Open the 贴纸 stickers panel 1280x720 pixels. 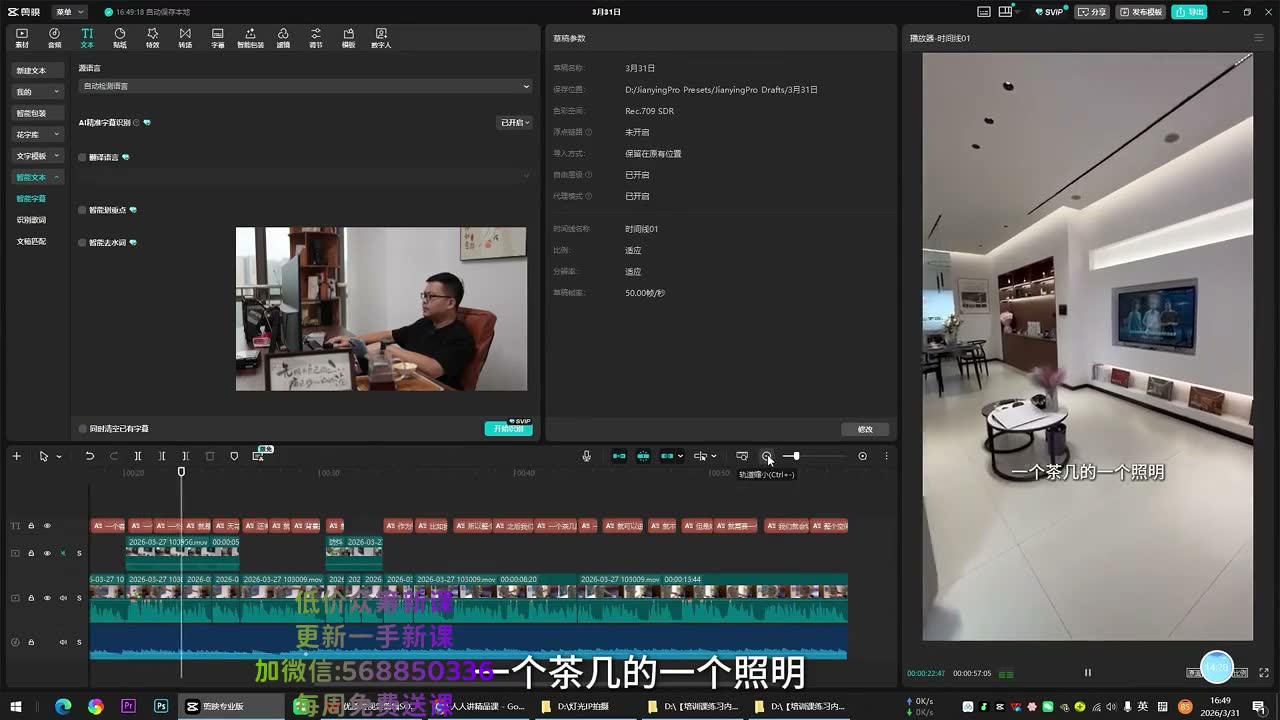coord(120,38)
